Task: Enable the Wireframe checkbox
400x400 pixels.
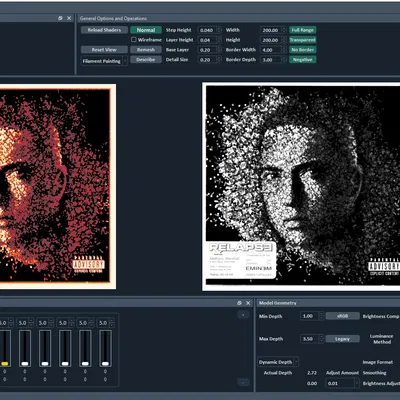Action: pyautogui.click(x=134, y=40)
